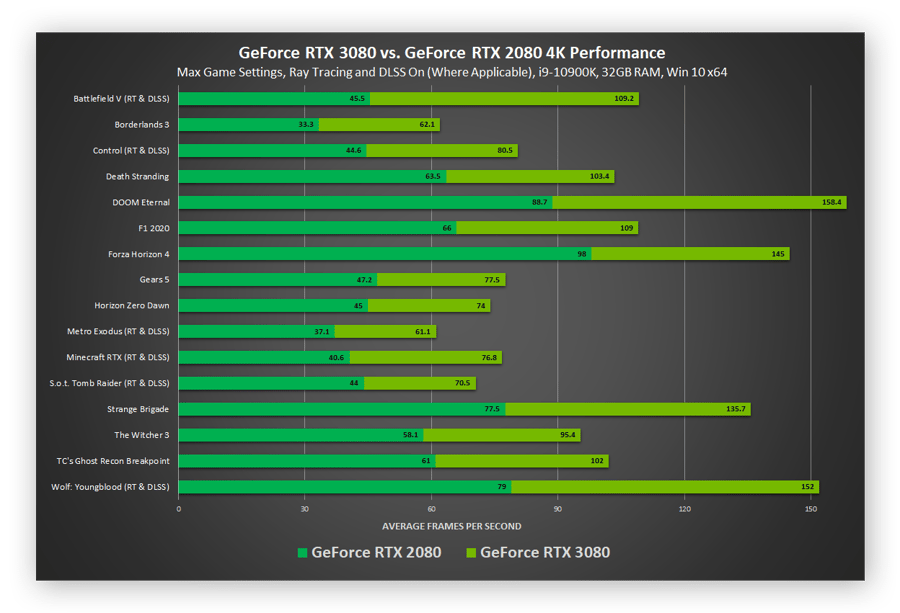Click the GeForce RTX 2080 legend swatch
900x613 pixels.
pyautogui.click(x=303, y=551)
